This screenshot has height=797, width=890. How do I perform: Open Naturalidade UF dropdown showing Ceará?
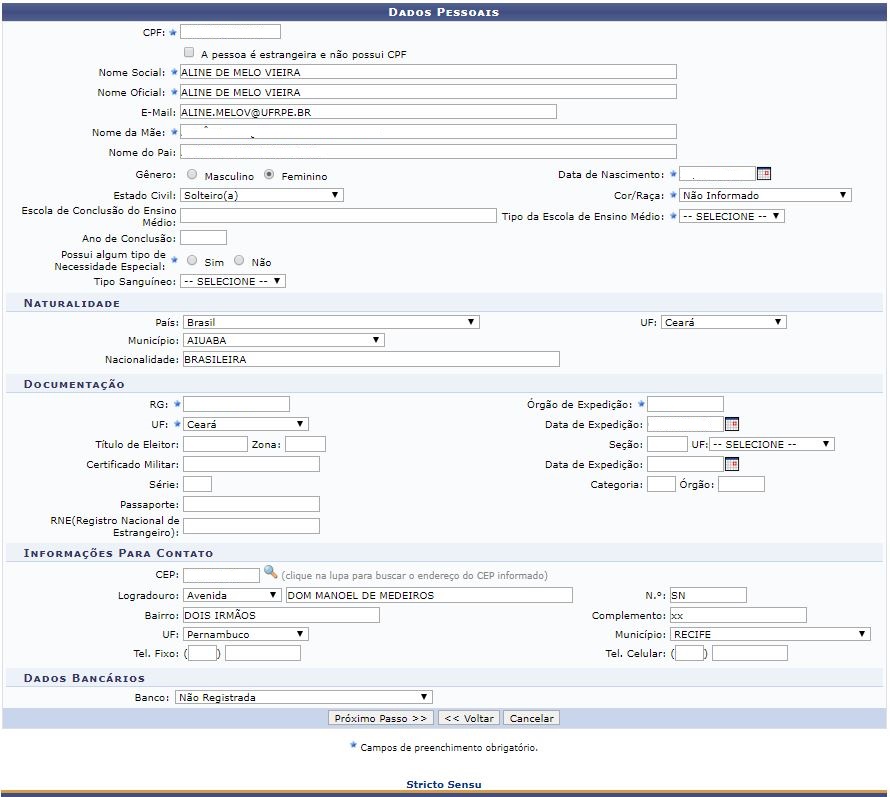pos(724,322)
